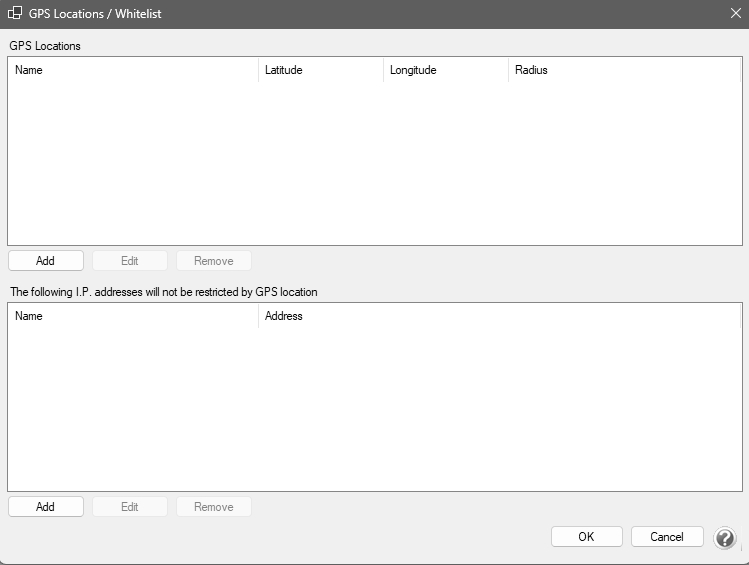This screenshot has width=749, height=565.
Task: Sort by the Latitude column header
Action: coord(320,70)
